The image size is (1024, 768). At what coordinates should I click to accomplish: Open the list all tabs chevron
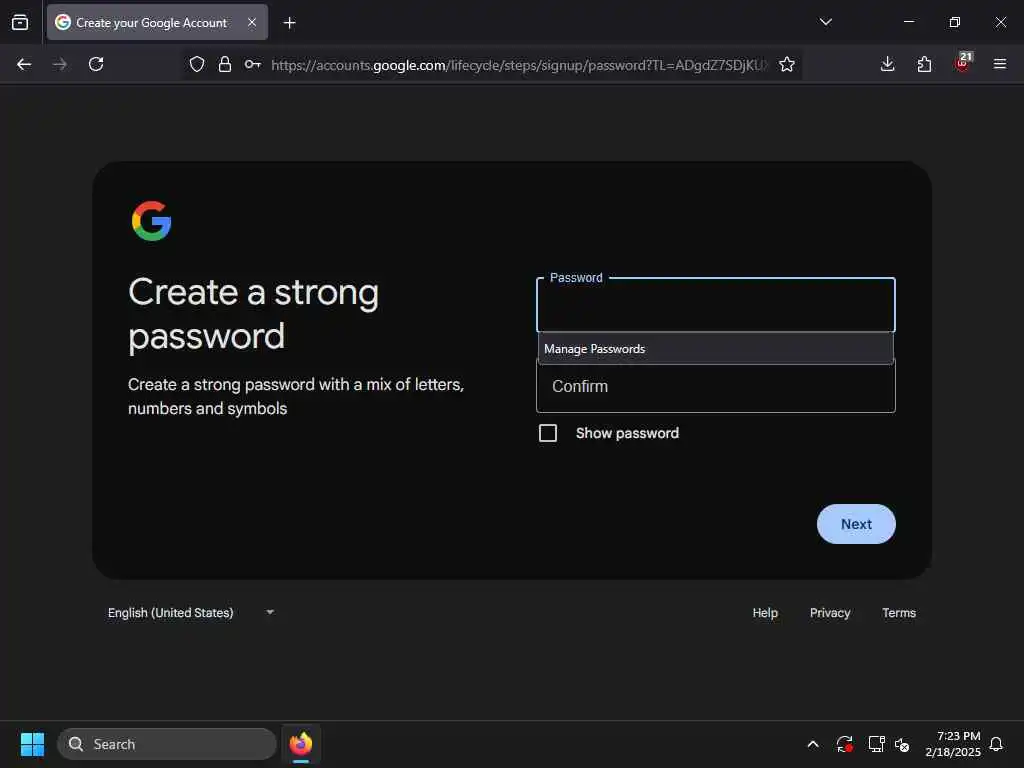point(825,22)
